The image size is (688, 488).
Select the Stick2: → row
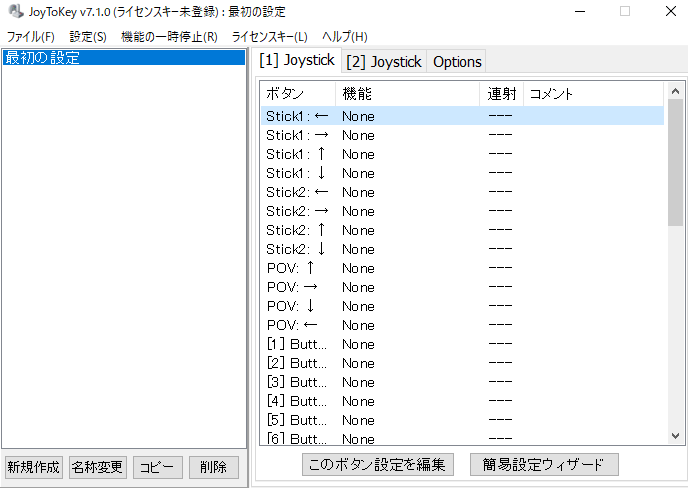coord(462,211)
